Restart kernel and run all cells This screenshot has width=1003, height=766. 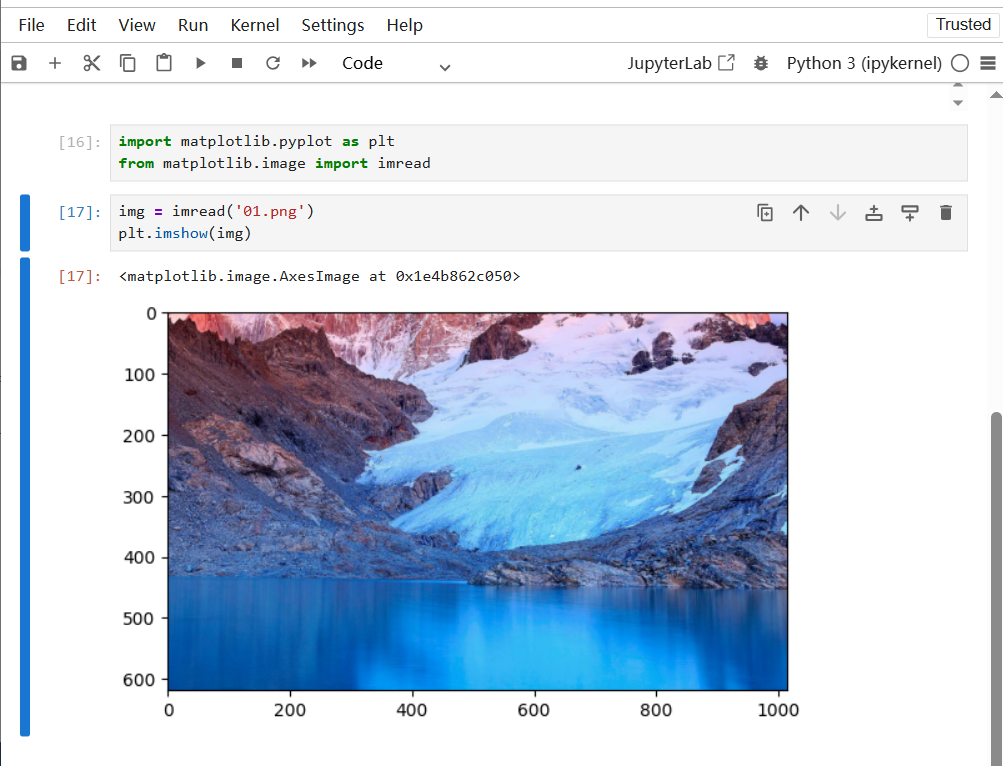point(309,63)
